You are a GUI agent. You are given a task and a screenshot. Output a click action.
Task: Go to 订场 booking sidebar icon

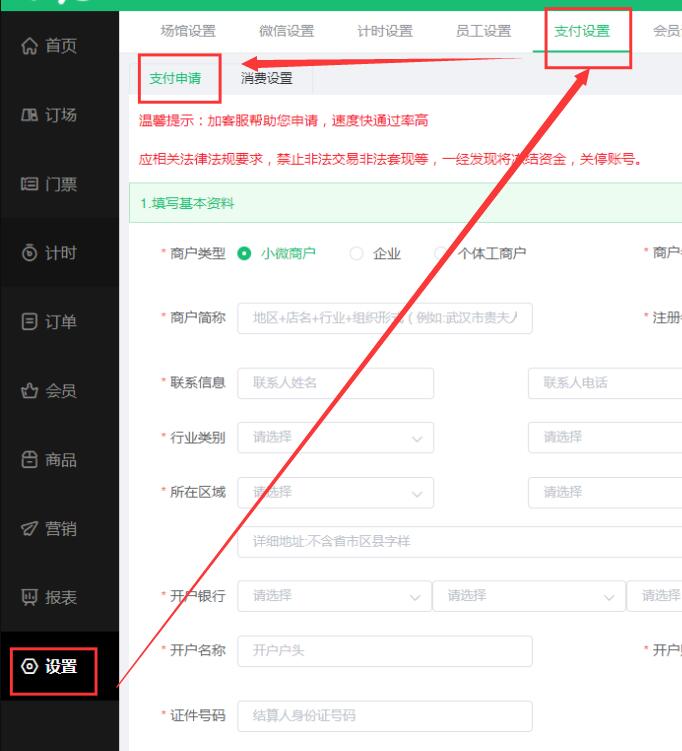(29, 115)
